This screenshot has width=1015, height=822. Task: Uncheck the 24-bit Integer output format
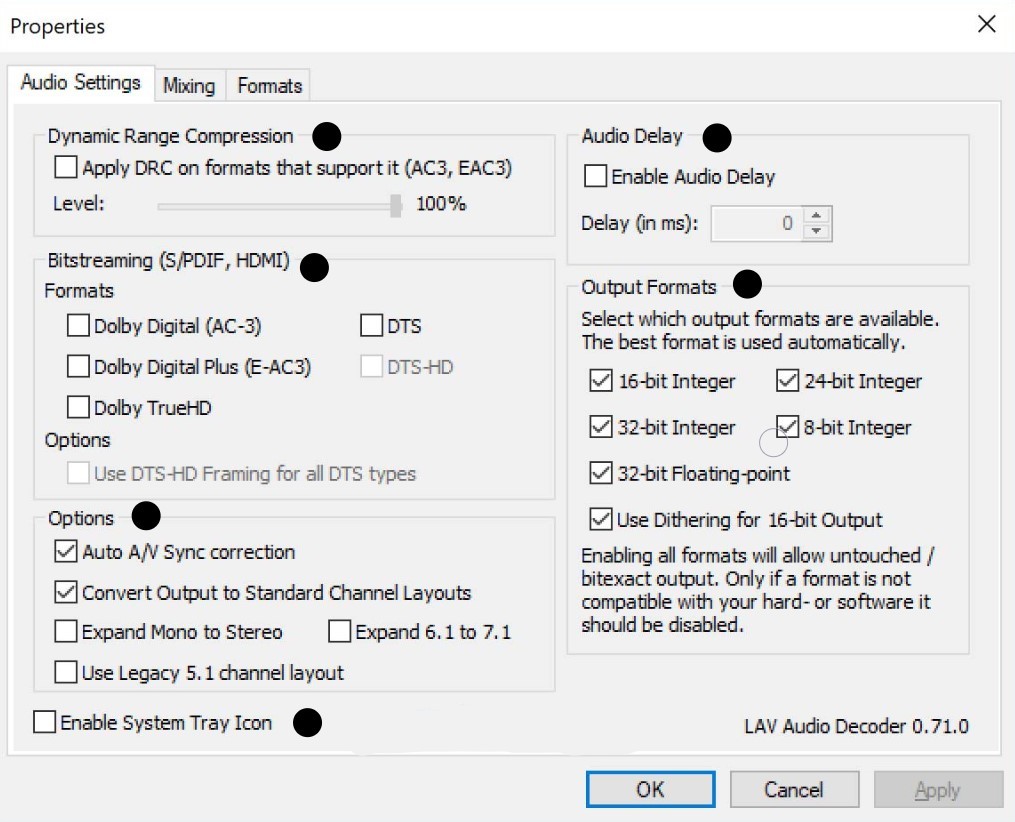pyautogui.click(x=788, y=381)
